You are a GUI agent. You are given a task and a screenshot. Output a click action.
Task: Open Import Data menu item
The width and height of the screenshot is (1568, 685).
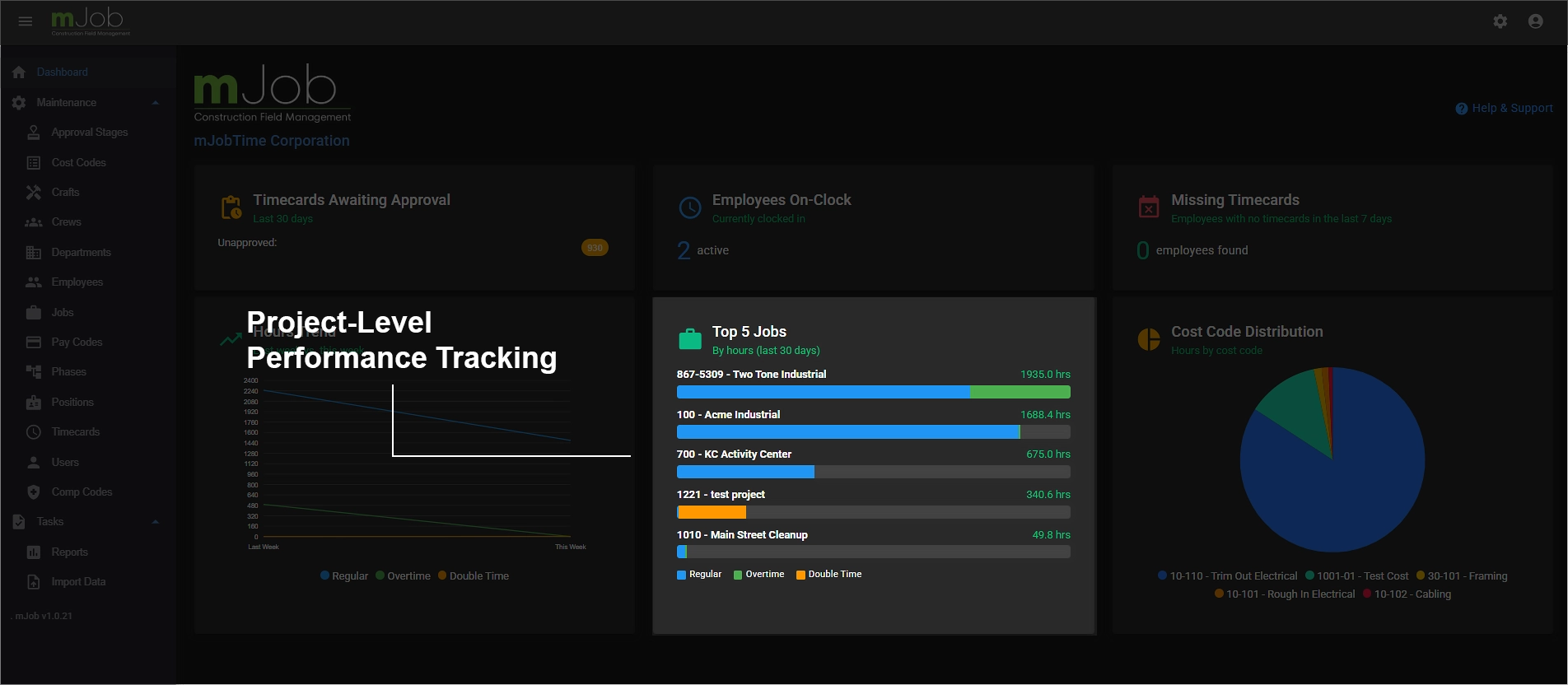[79, 582]
